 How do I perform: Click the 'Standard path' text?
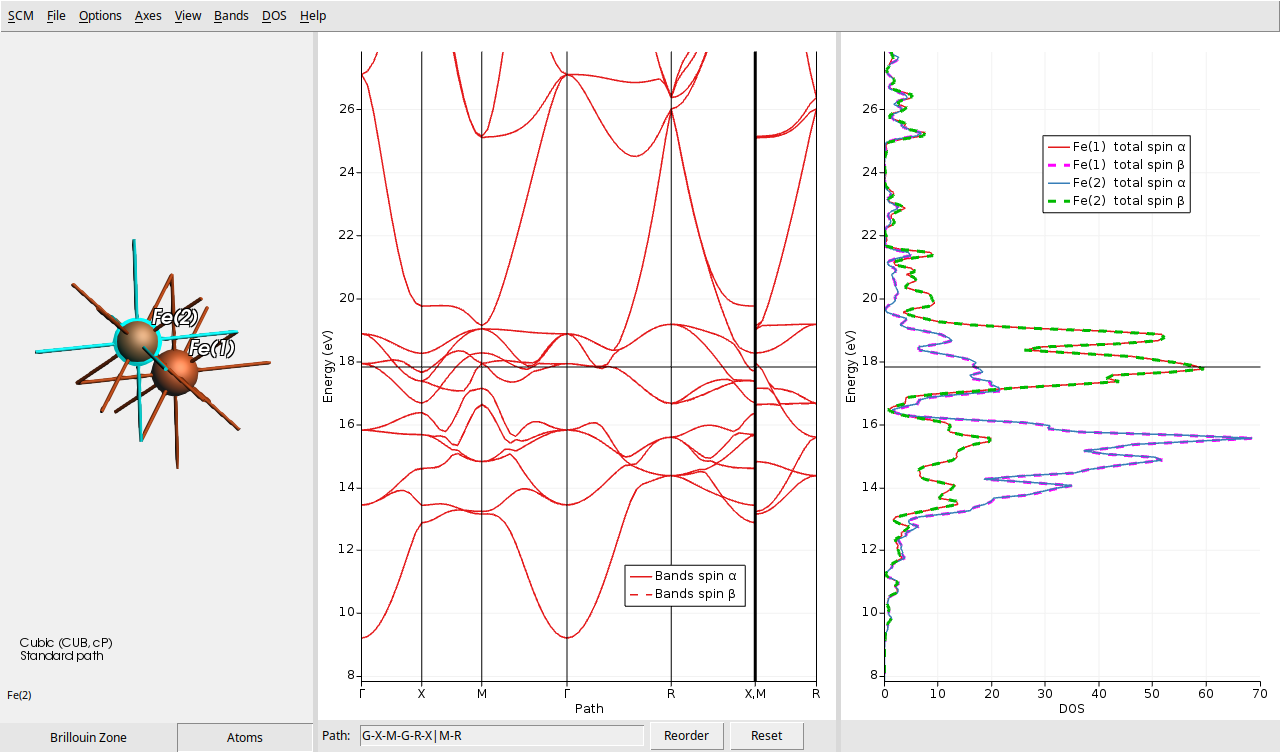pyautogui.click(x=61, y=656)
